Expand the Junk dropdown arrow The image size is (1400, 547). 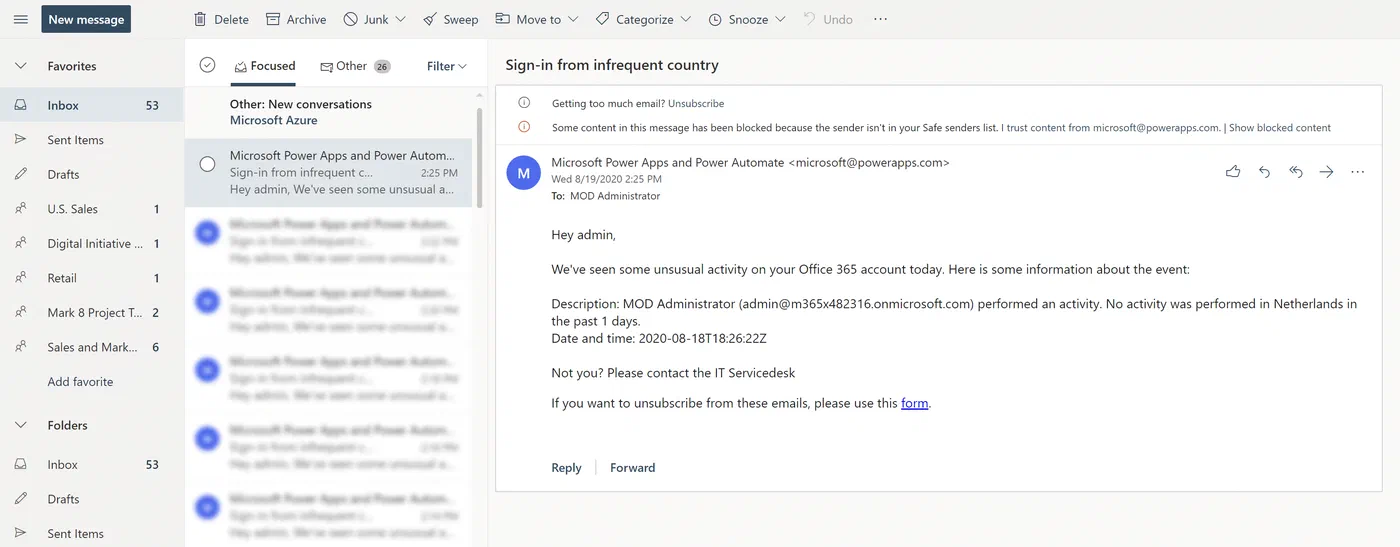[401, 19]
